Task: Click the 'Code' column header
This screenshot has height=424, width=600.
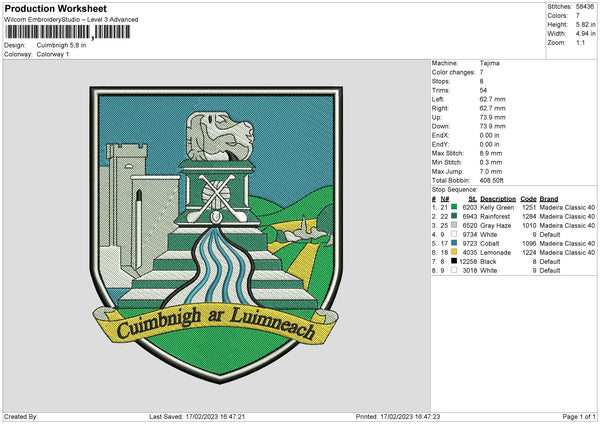Action: pyautogui.click(x=528, y=199)
